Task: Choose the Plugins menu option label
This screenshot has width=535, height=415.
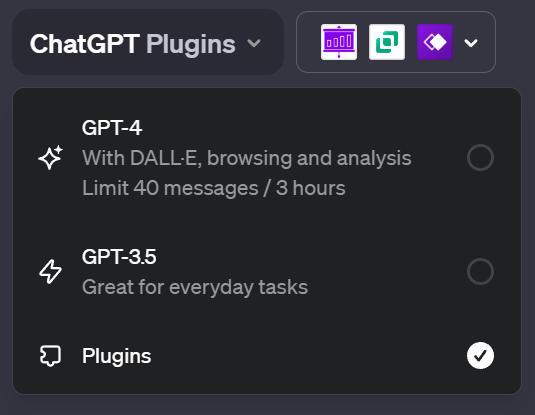Action: 116,356
